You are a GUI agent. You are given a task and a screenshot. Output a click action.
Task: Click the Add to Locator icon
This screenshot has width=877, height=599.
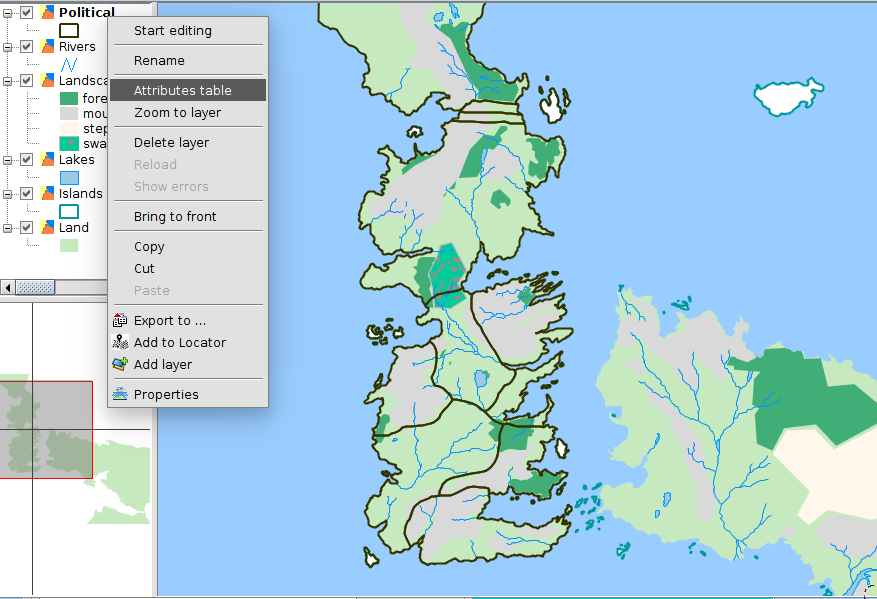click(x=120, y=343)
